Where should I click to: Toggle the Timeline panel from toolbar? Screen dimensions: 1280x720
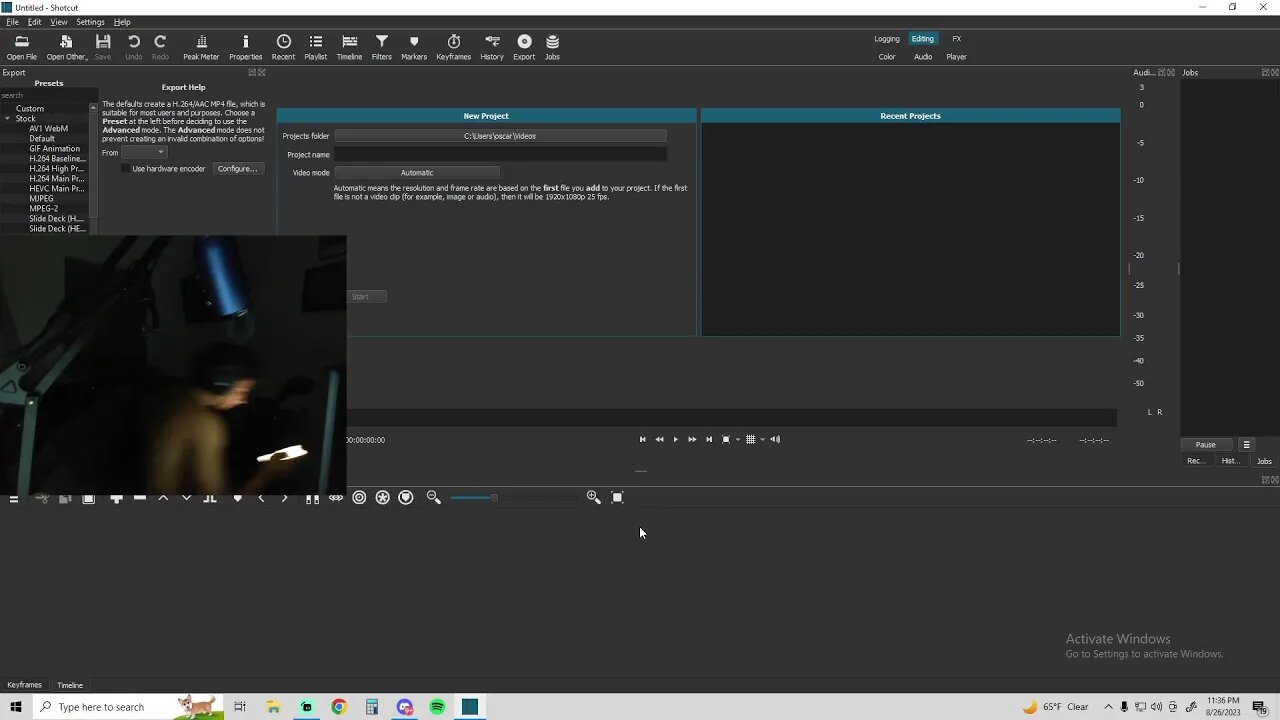pos(349,47)
